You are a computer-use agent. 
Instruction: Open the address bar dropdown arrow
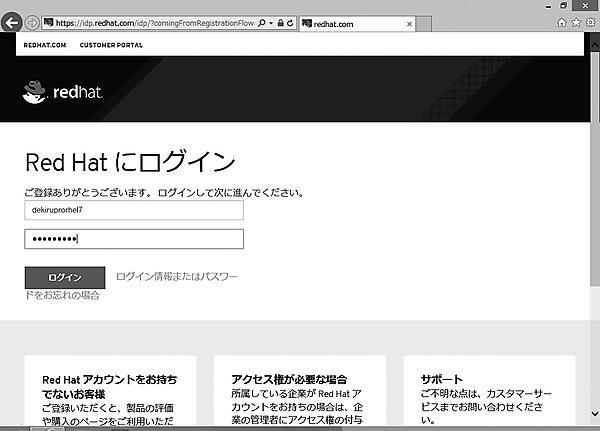click(x=271, y=23)
